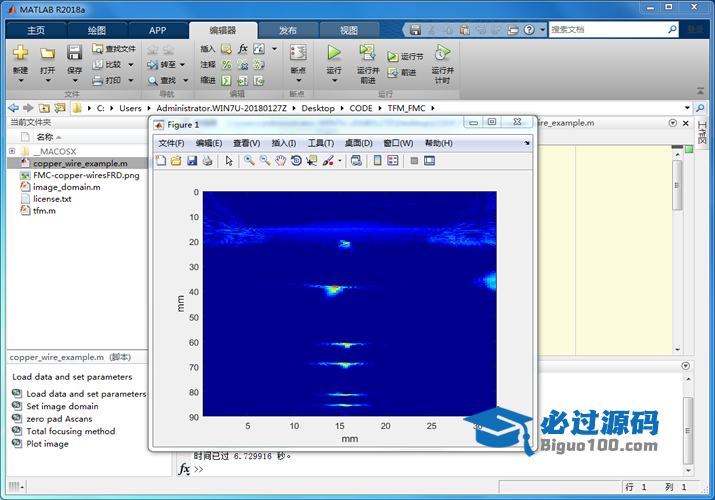Image resolution: width=715 pixels, height=500 pixels.
Task: Click the Print Figure icon in Figure toolbar
Action: (x=207, y=160)
